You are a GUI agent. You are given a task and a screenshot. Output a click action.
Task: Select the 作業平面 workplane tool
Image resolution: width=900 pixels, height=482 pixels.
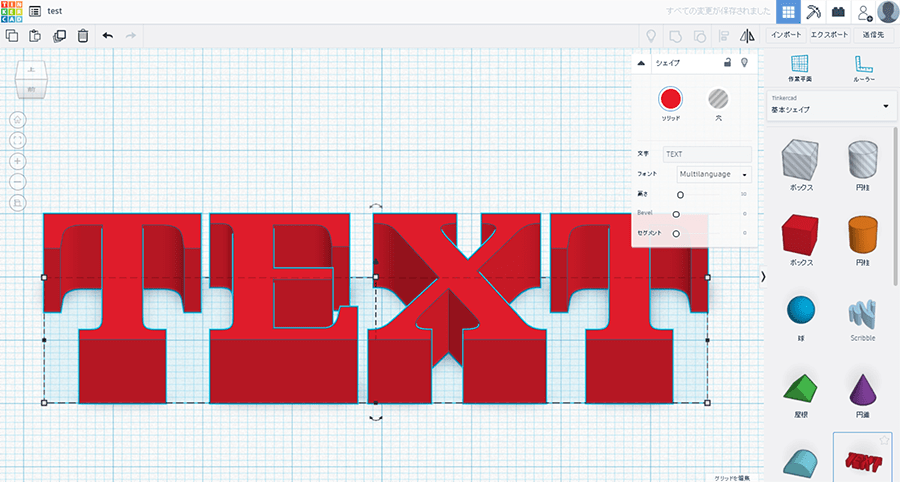(800, 68)
